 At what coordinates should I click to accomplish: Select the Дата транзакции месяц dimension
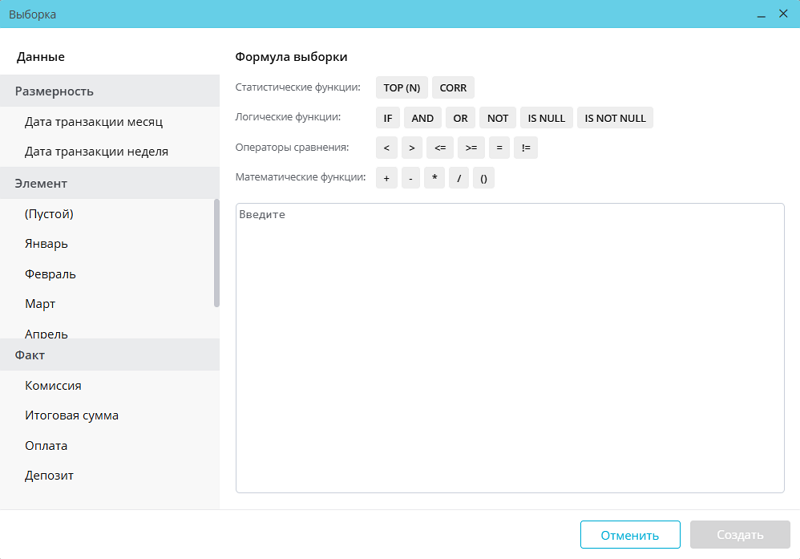(94, 122)
